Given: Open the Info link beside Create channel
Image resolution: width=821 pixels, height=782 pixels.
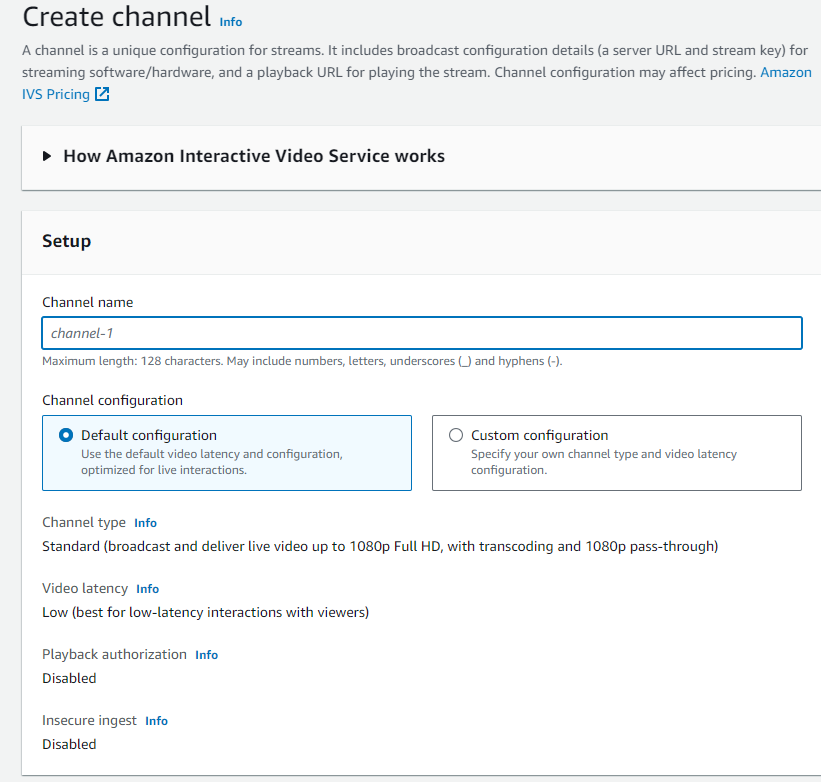Looking at the screenshot, I should coord(230,22).
